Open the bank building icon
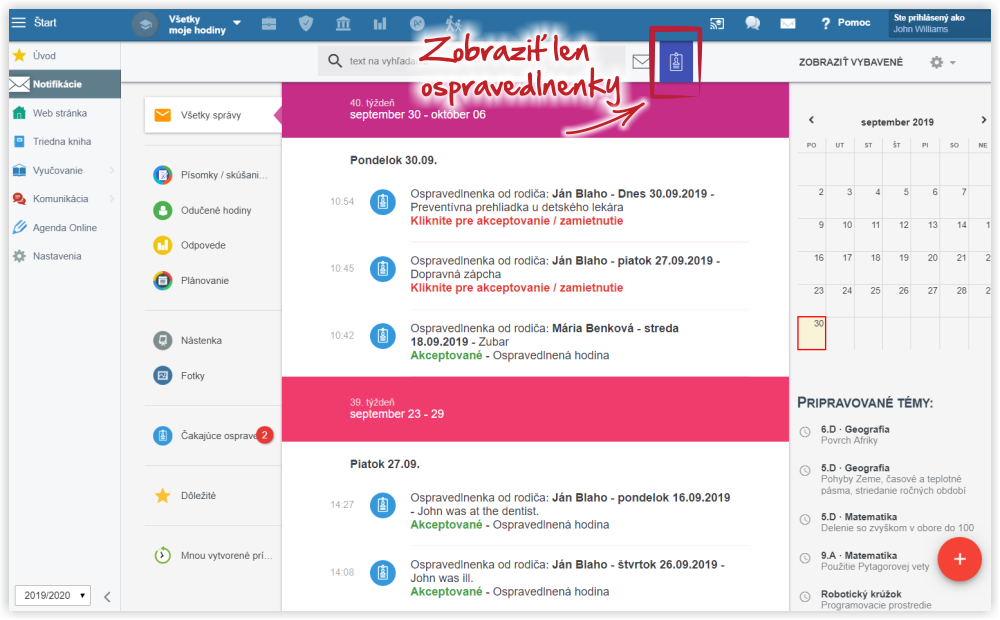The height and width of the screenshot is (620, 1000). tap(343, 24)
